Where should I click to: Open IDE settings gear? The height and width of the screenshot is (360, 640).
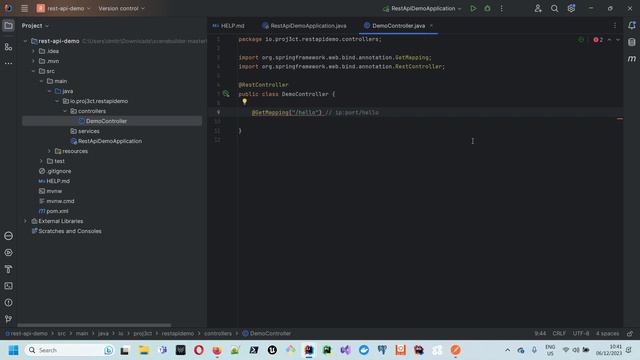(x=571, y=8)
